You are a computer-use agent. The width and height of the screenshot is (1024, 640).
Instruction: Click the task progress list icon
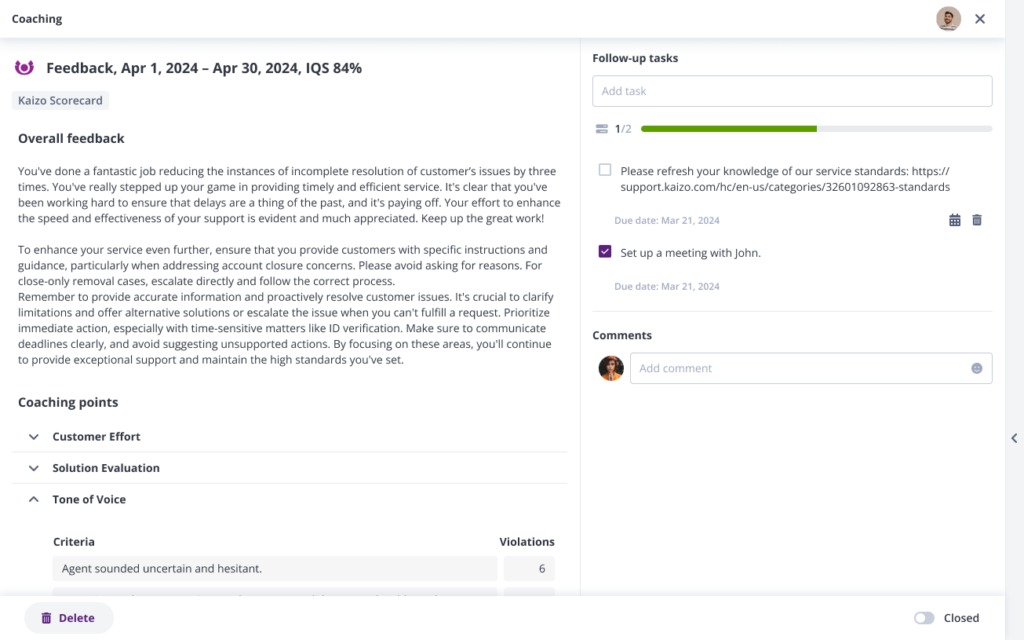click(601, 129)
